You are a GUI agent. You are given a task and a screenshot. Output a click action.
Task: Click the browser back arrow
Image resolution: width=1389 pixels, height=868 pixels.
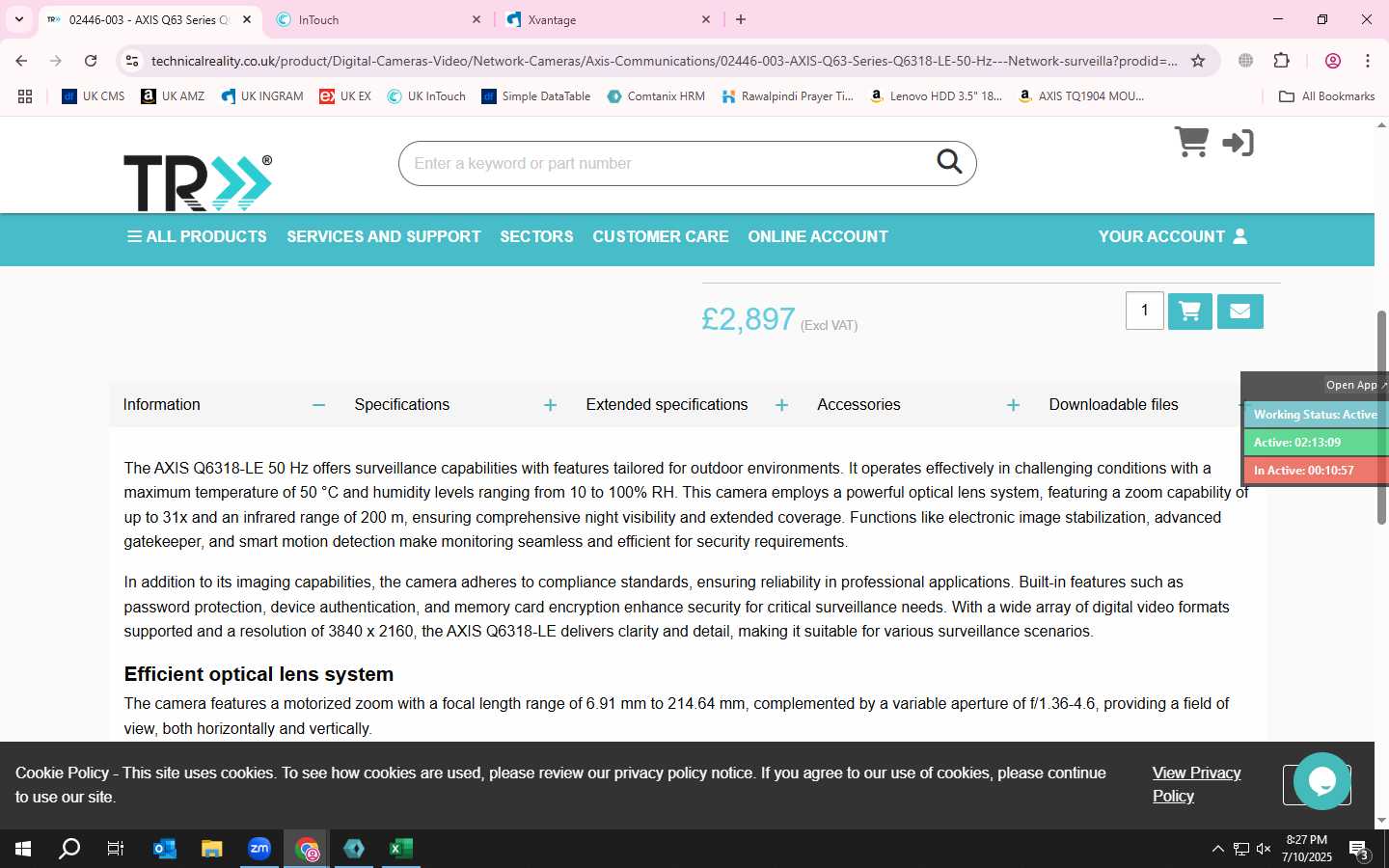tap(21, 61)
